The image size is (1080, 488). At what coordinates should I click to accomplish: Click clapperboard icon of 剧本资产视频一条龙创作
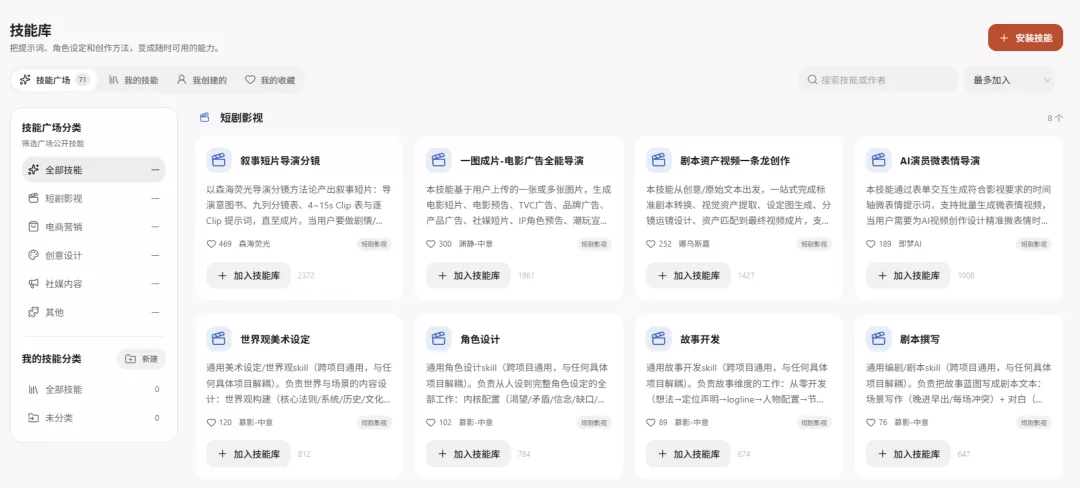coord(658,160)
